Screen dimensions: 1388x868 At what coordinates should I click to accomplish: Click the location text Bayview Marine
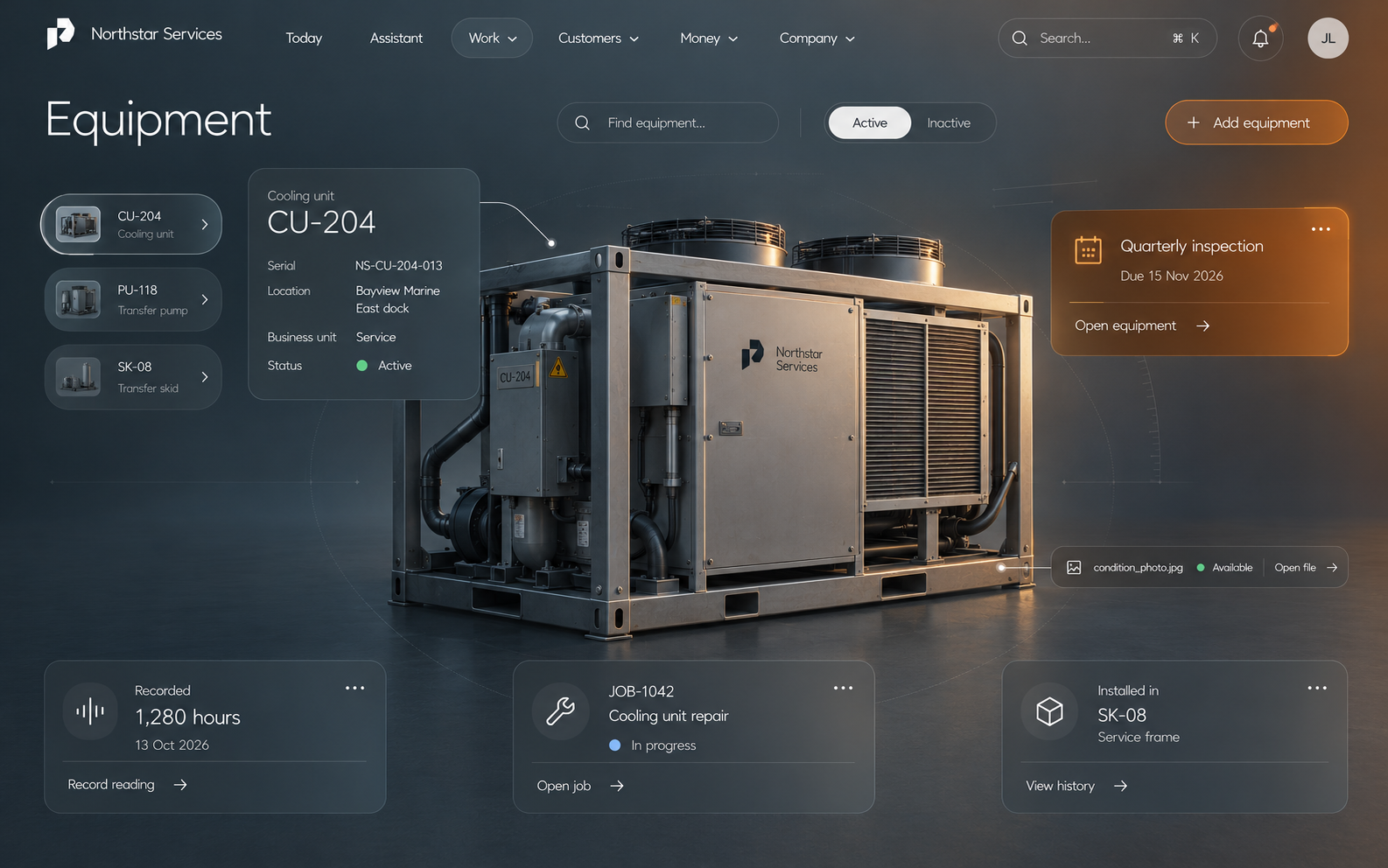coord(398,290)
